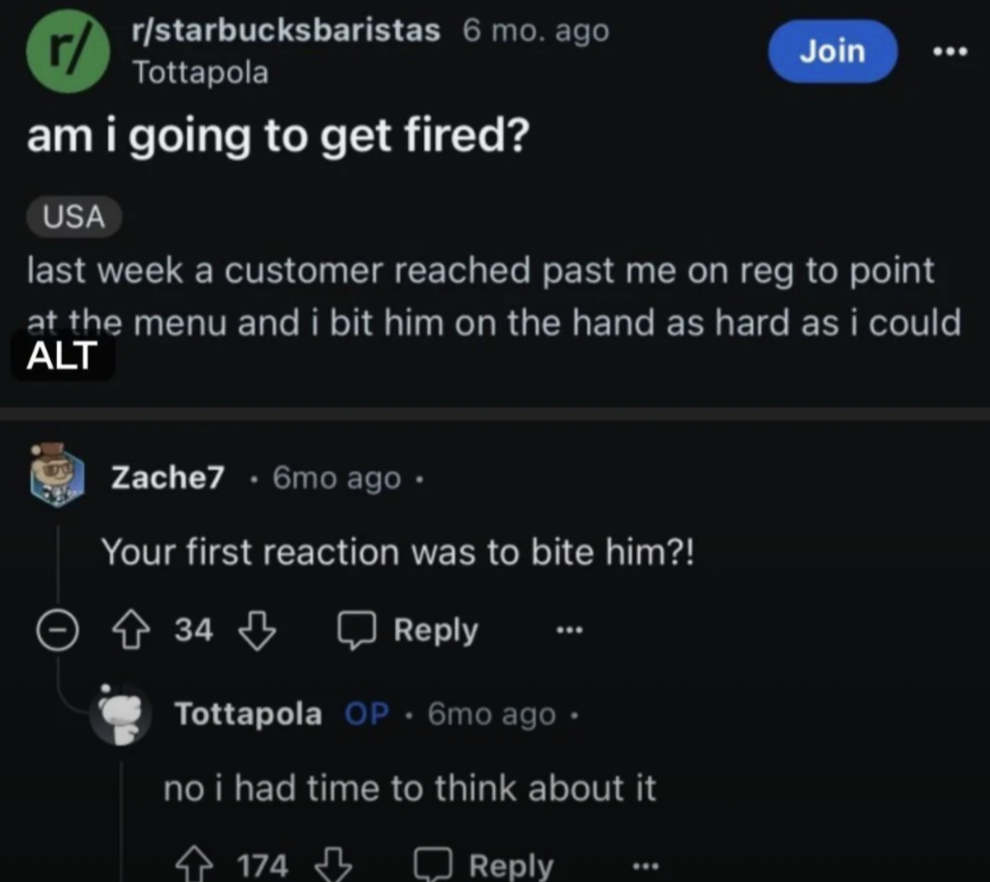Open Zache7's user profile
The image size is (990, 882).
[x=167, y=479]
